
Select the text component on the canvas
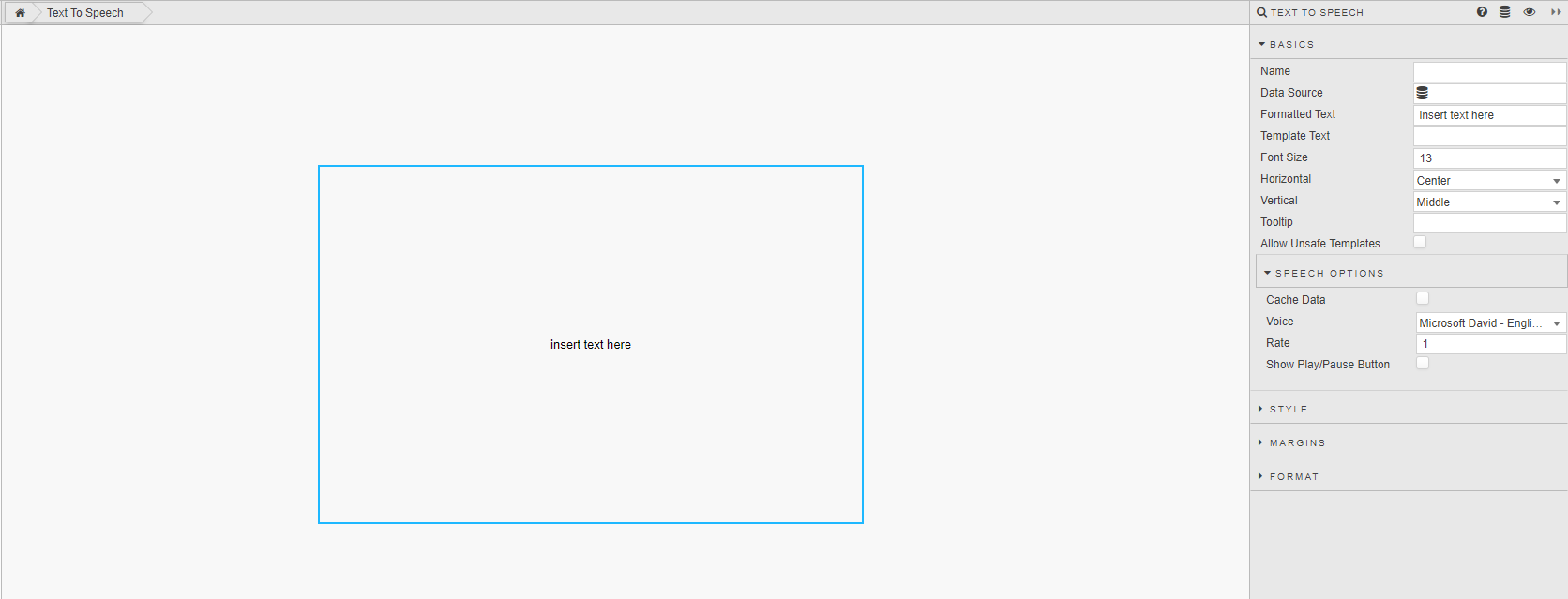591,344
